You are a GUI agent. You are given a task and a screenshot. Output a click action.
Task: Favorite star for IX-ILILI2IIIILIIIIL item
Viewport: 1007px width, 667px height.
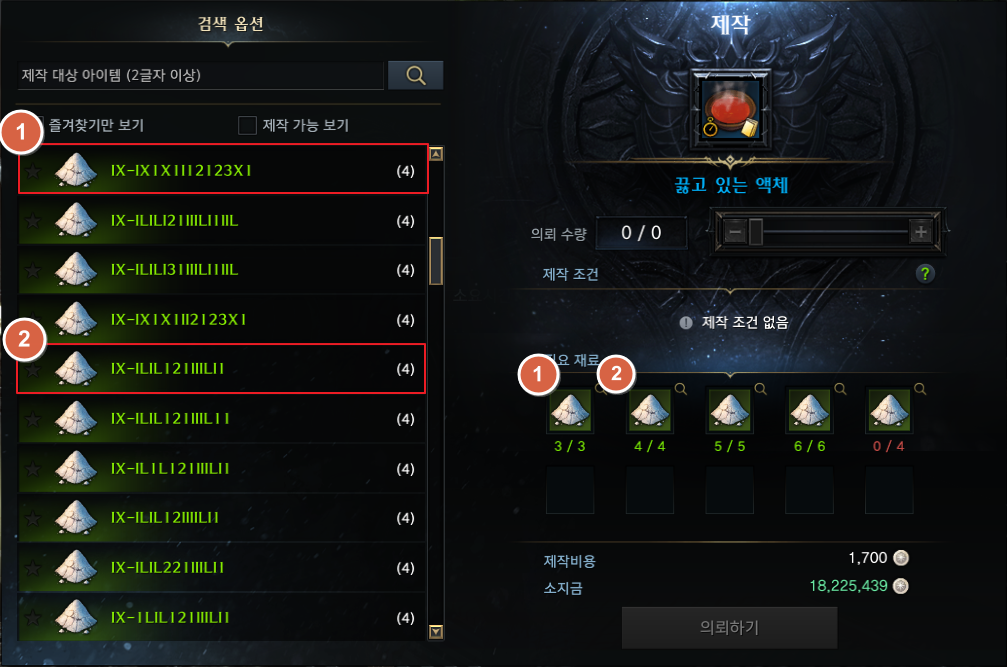click(x=33, y=221)
